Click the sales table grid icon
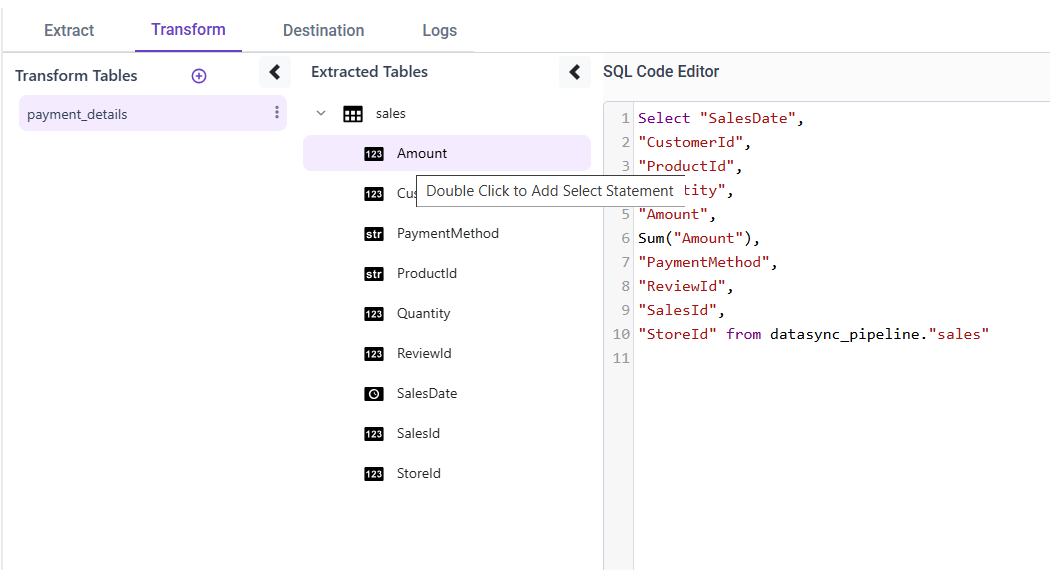Viewport: 1050px width, 570px height. [353, 114]
